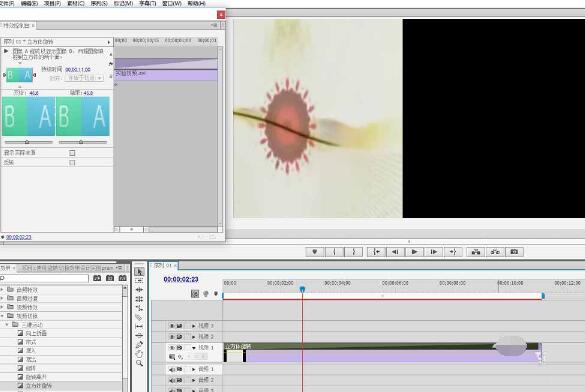Click the Lift button
Screen dimensions: 585x392
476,252
